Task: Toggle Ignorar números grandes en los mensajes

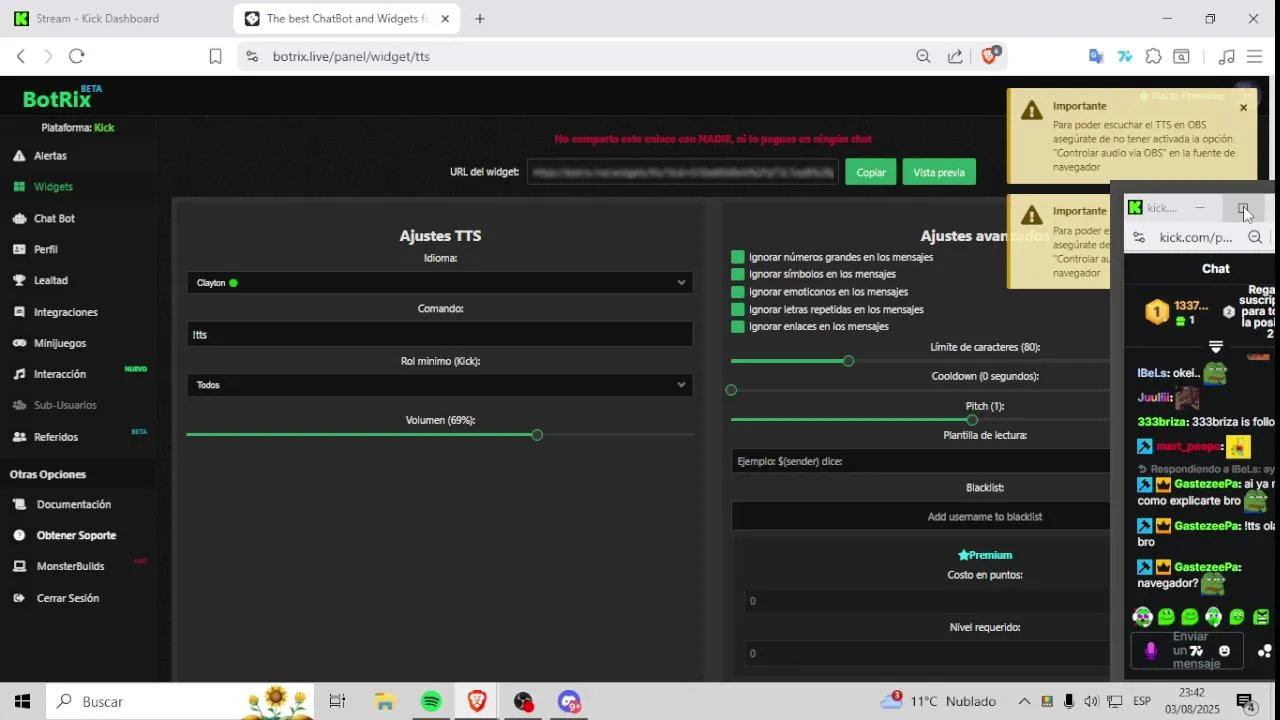Action: pyautogui.click(x=738, y=257)
